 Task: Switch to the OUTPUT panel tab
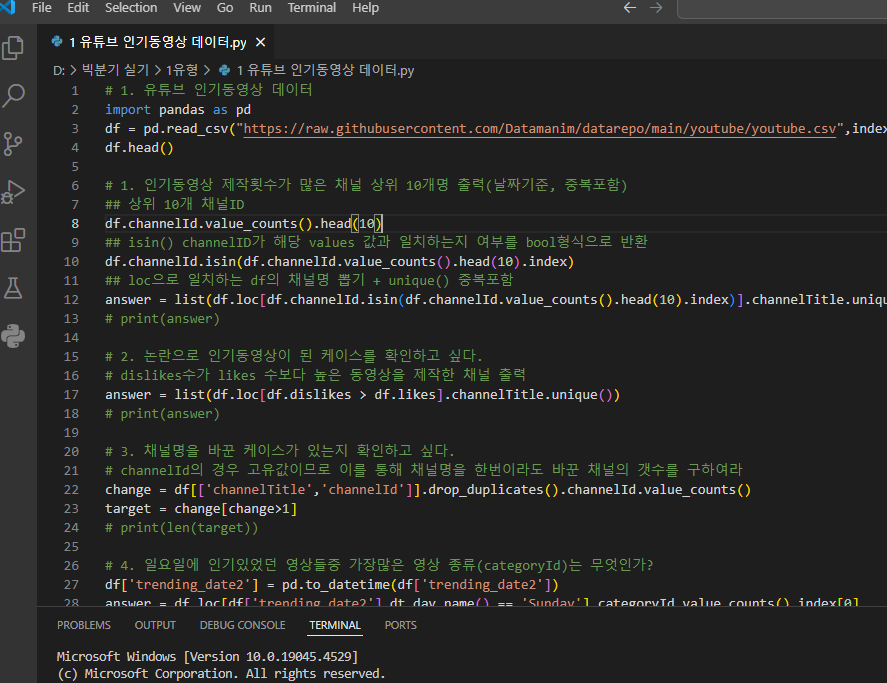(155, 625)
